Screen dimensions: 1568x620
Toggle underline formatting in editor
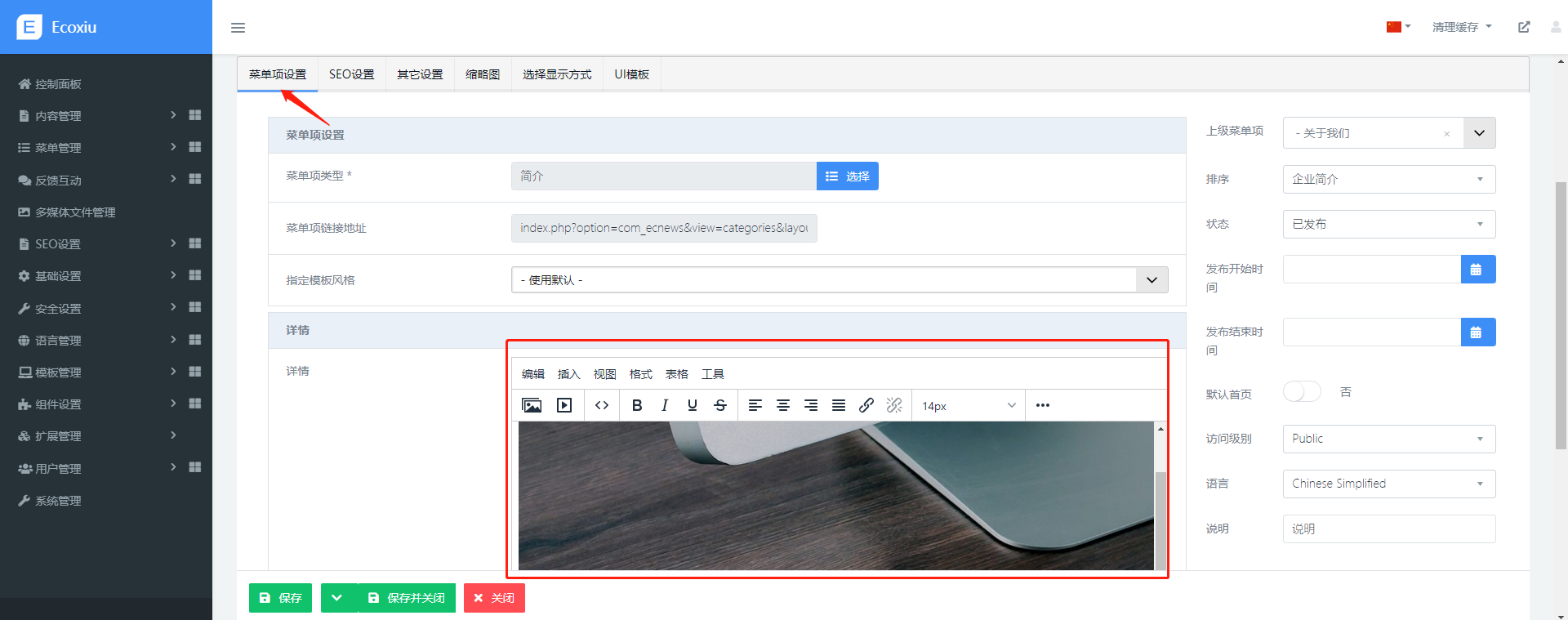(x=693, y=405)
